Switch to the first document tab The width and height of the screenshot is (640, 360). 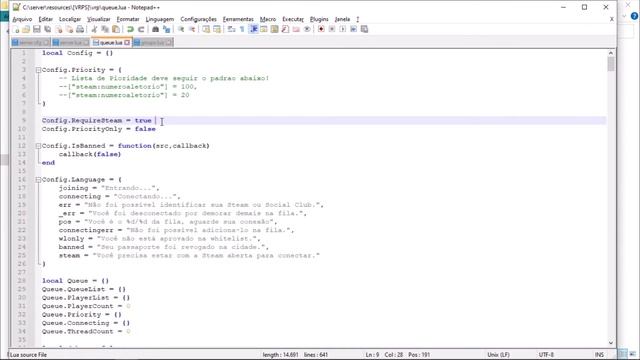click(31, 42)
